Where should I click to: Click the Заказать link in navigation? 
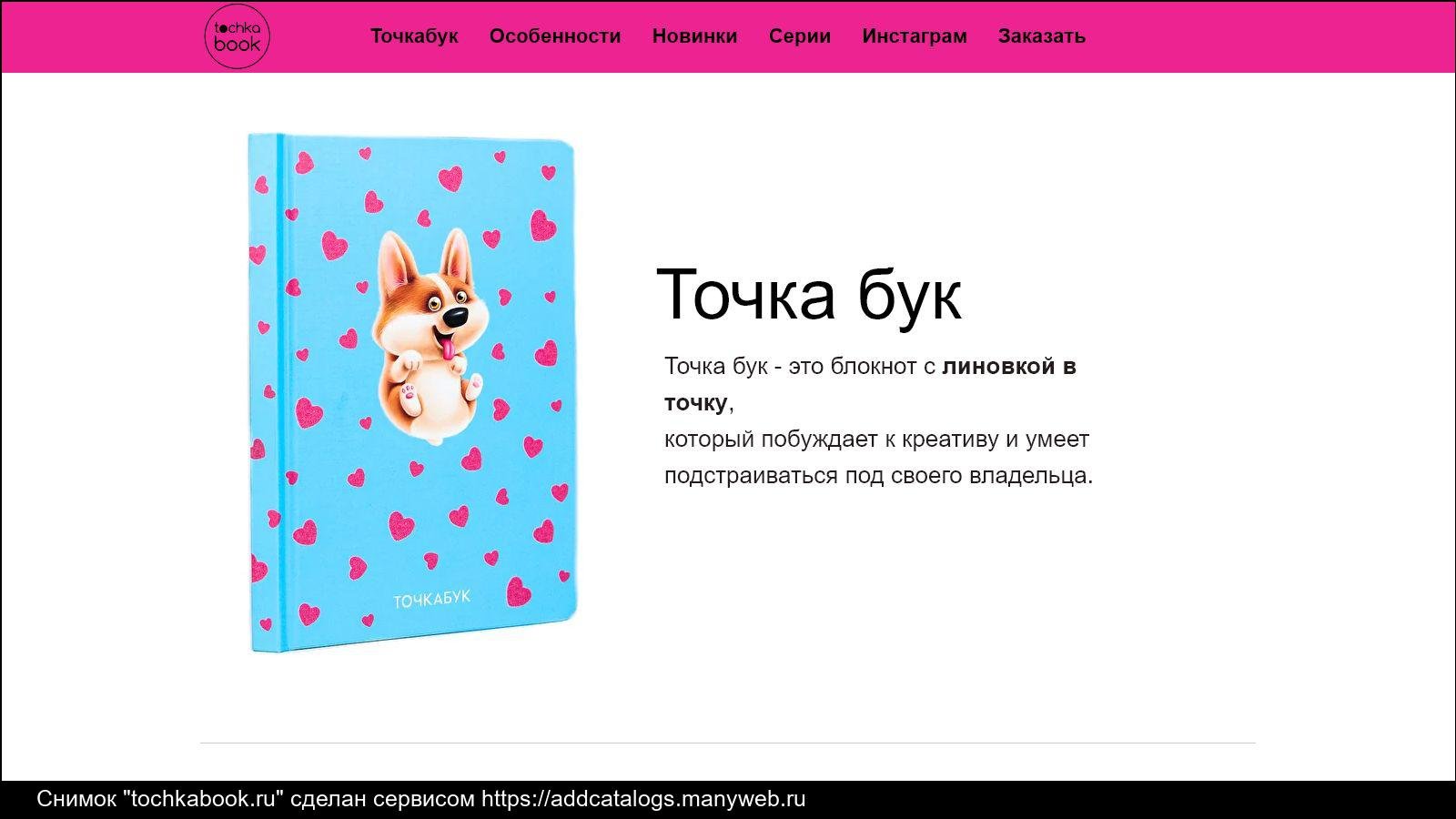[1042, 36]
